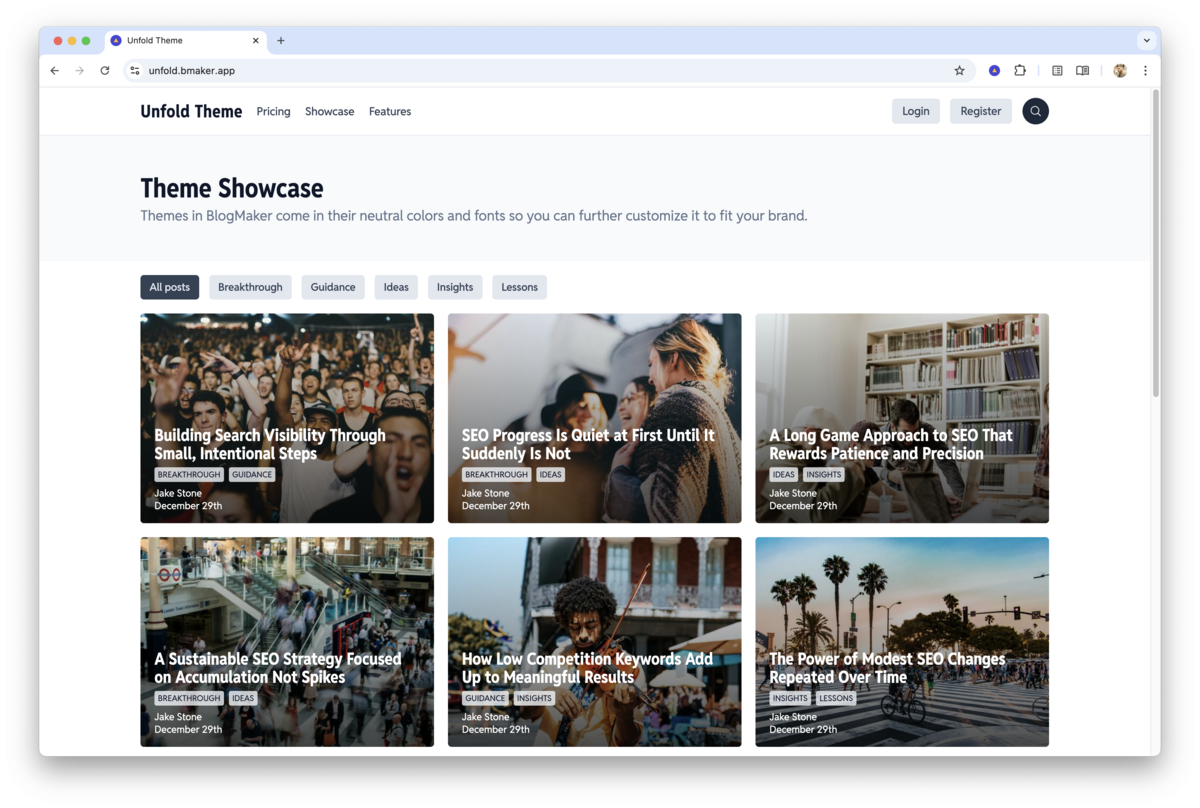Open the tab list chevron in the tab strip
Viewport: 1200px width, 808px height.
click(1146, 40)
